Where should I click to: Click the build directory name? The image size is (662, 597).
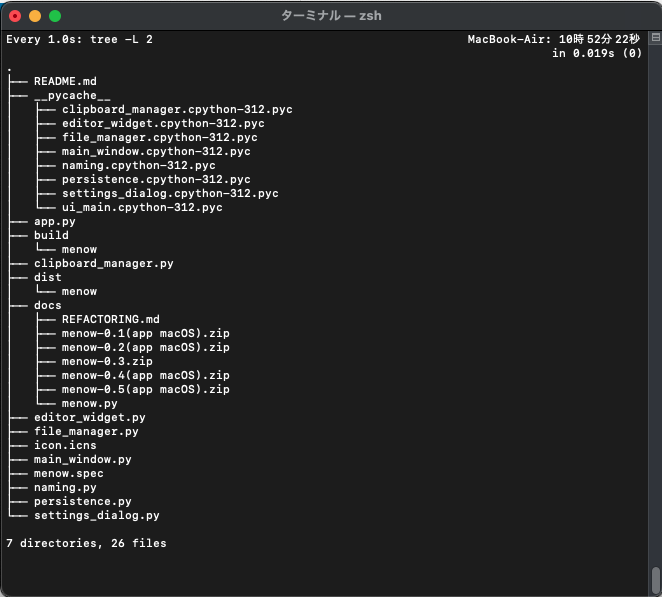pos(51,235)
